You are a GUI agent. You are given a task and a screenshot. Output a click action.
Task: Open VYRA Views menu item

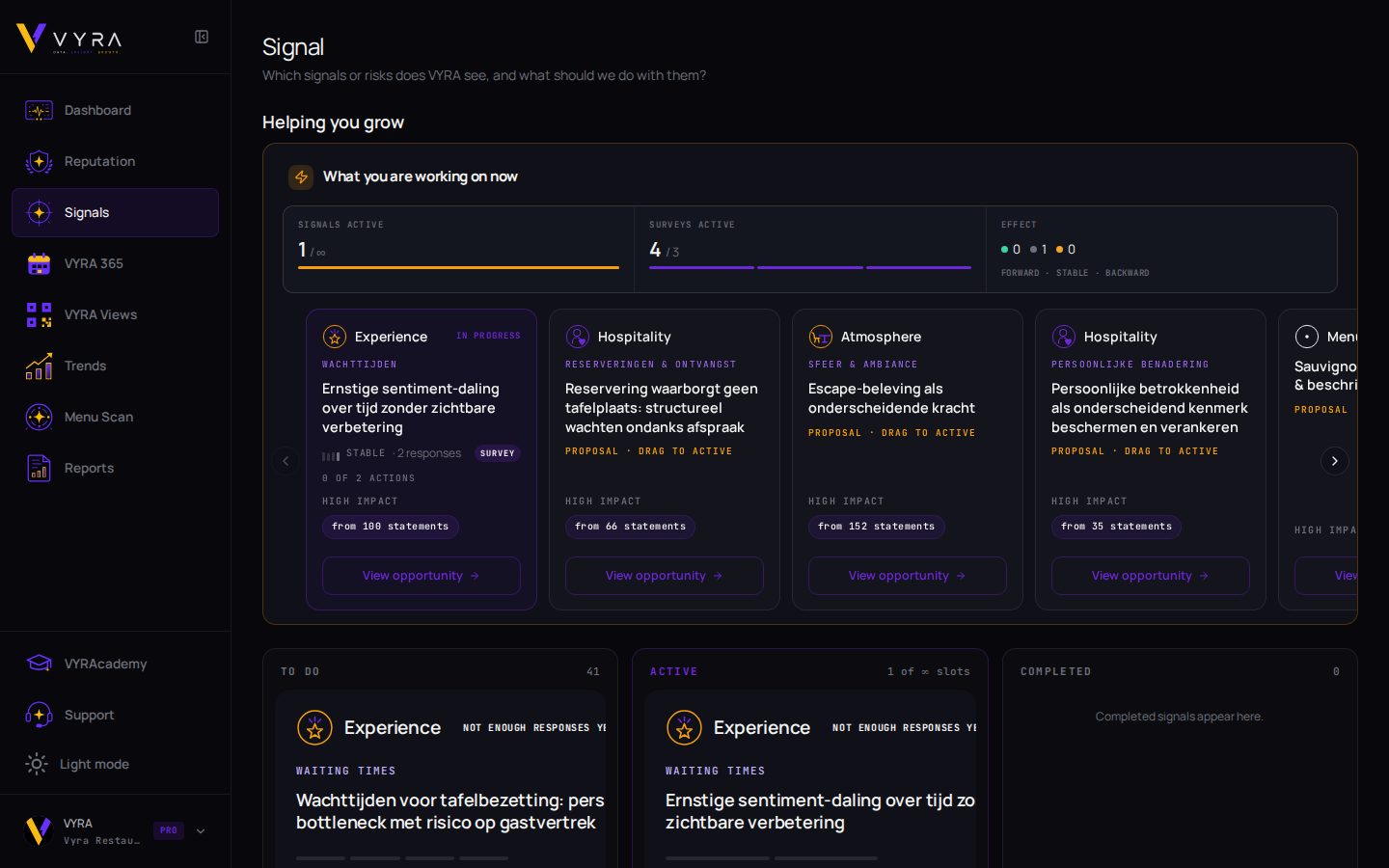click(x=115, y=314)
